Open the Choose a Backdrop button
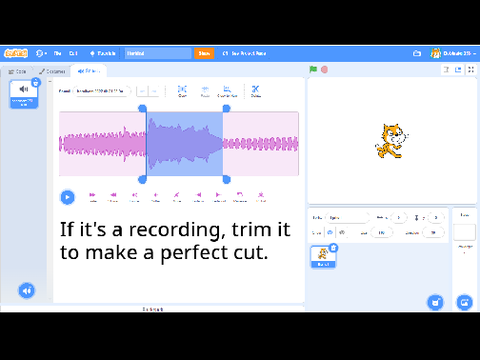The width and height of the screenshot is (480, 360). pyautogui.click(x=464, y=302)
